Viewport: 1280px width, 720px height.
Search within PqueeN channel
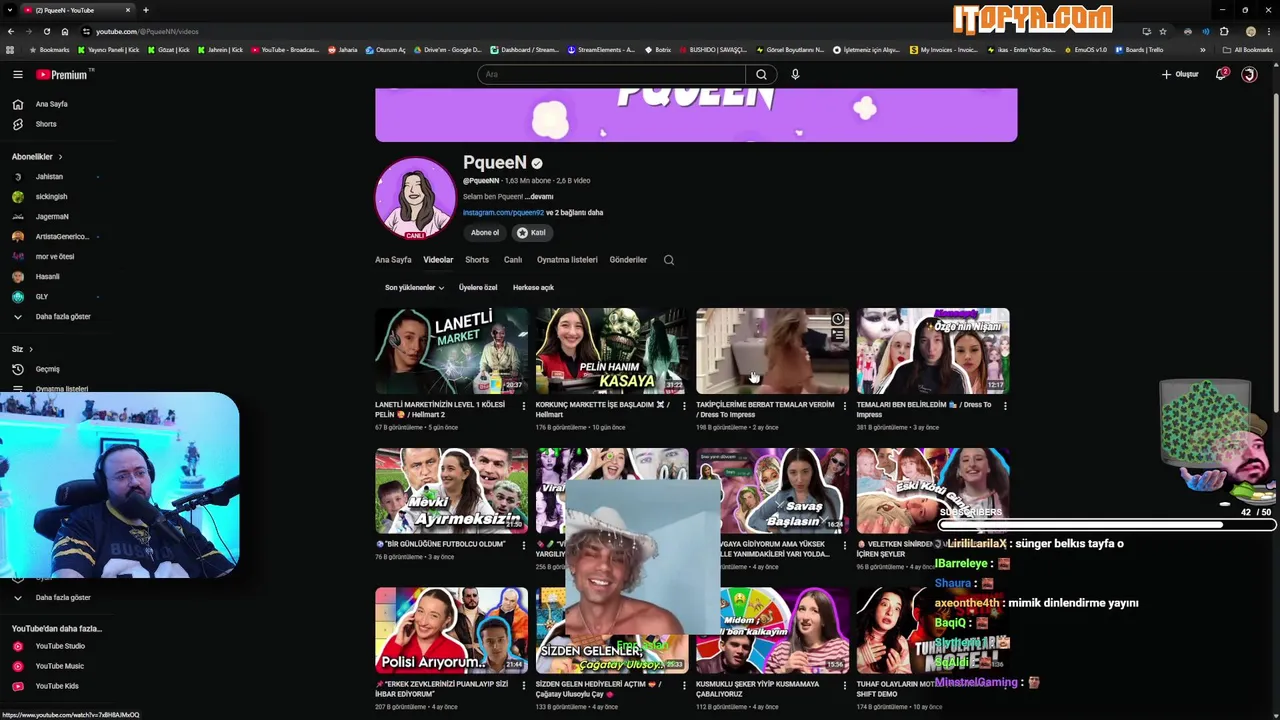(669, 260)
